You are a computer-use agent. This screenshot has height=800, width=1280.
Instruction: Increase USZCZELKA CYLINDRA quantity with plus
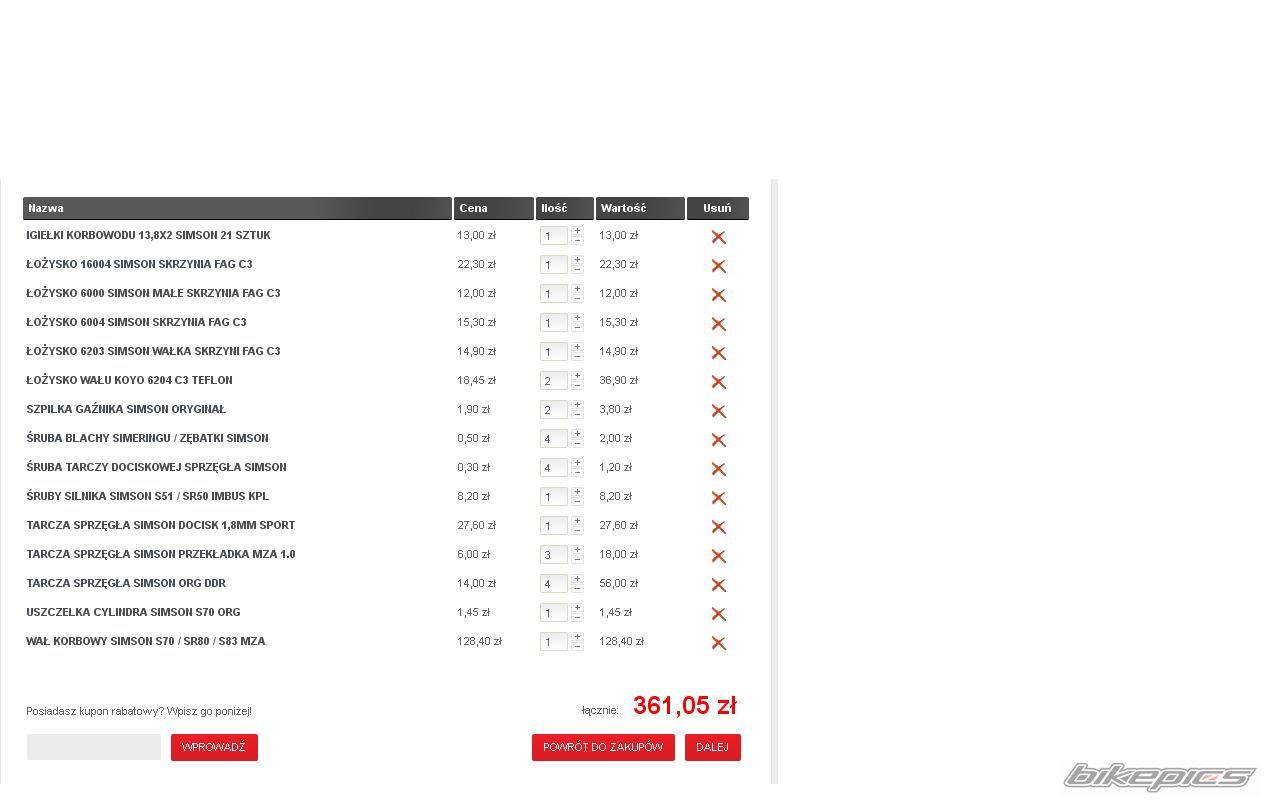577,608
